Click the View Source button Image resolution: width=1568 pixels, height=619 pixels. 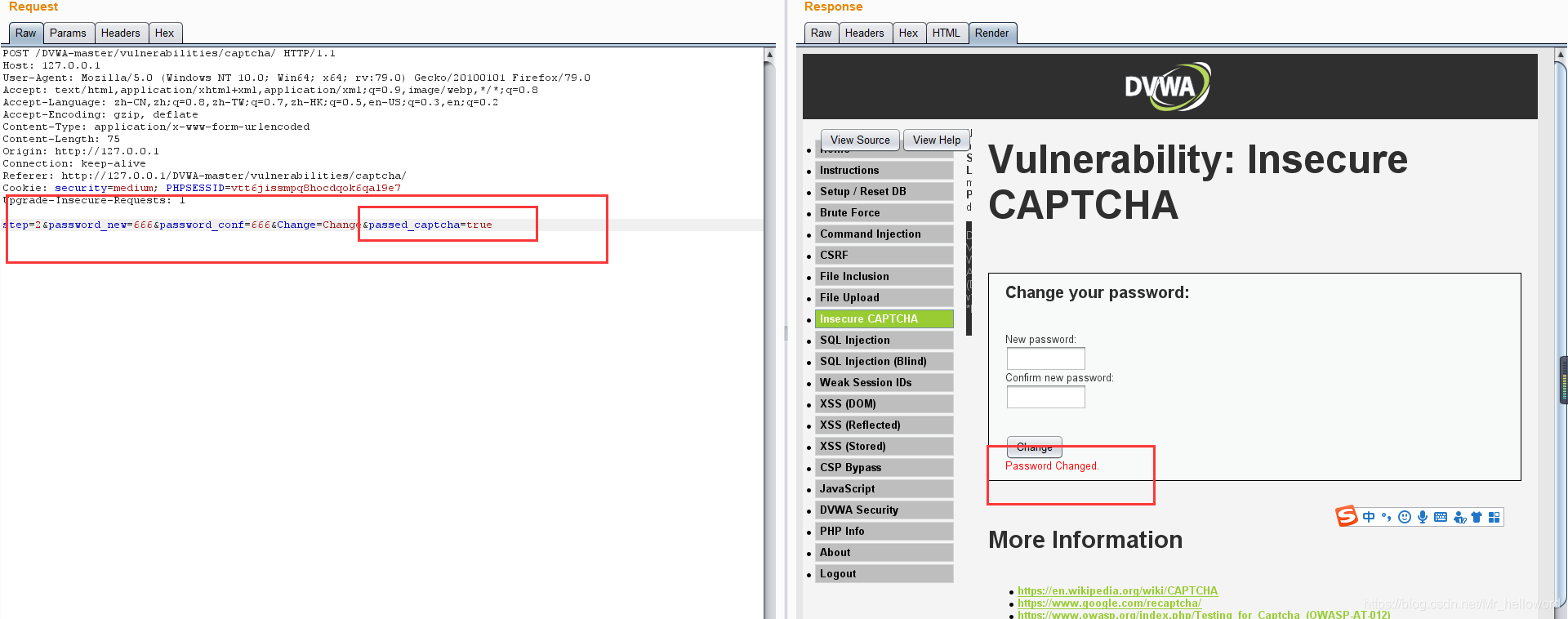coord(860,140)
